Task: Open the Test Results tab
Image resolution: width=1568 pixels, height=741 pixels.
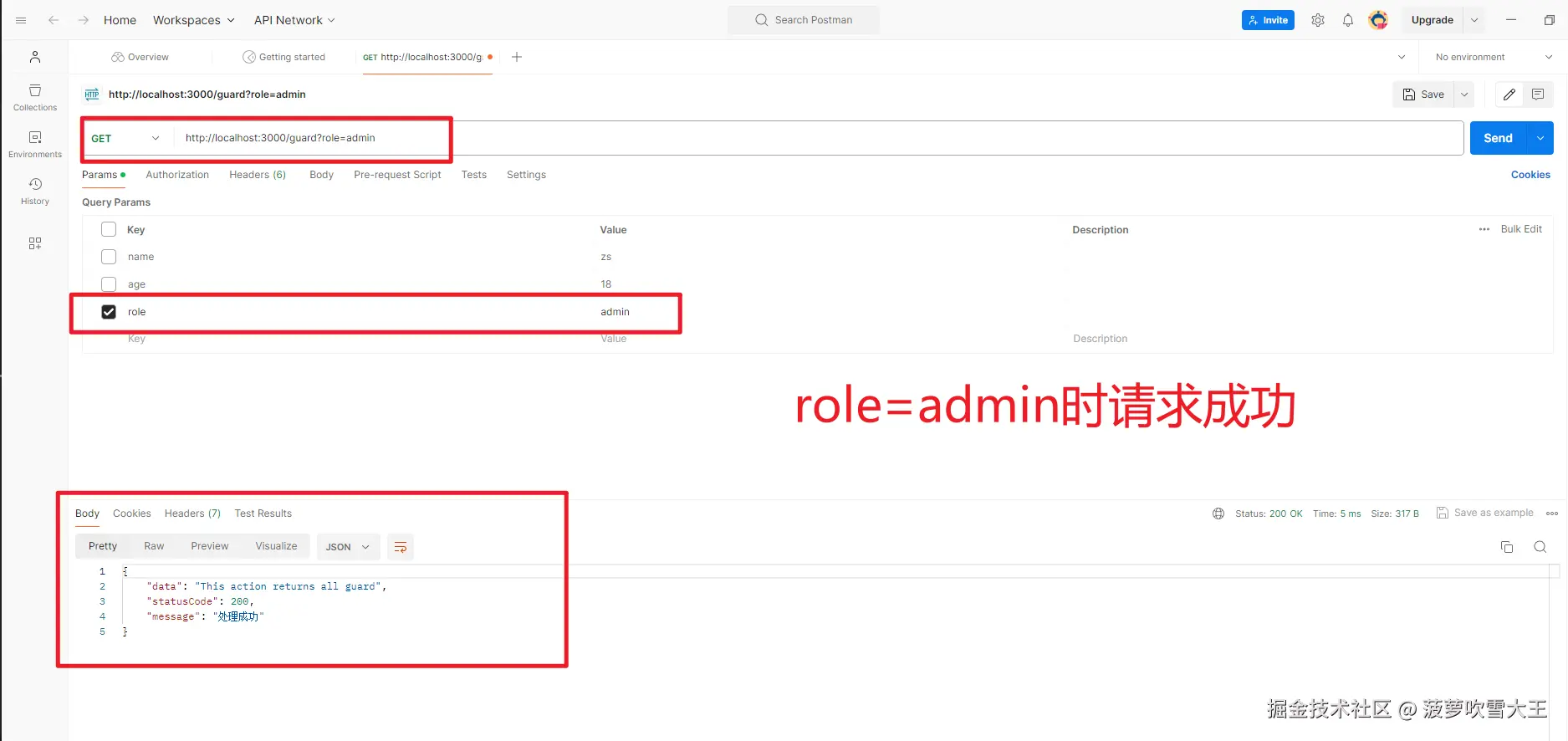Action: coord(263,514)
